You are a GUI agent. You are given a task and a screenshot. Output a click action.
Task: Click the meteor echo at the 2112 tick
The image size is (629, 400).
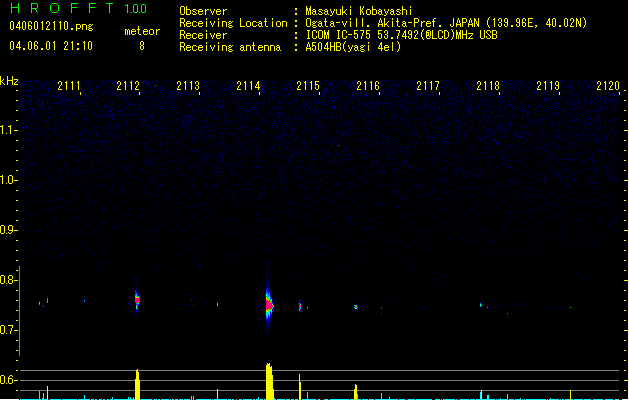137,300
